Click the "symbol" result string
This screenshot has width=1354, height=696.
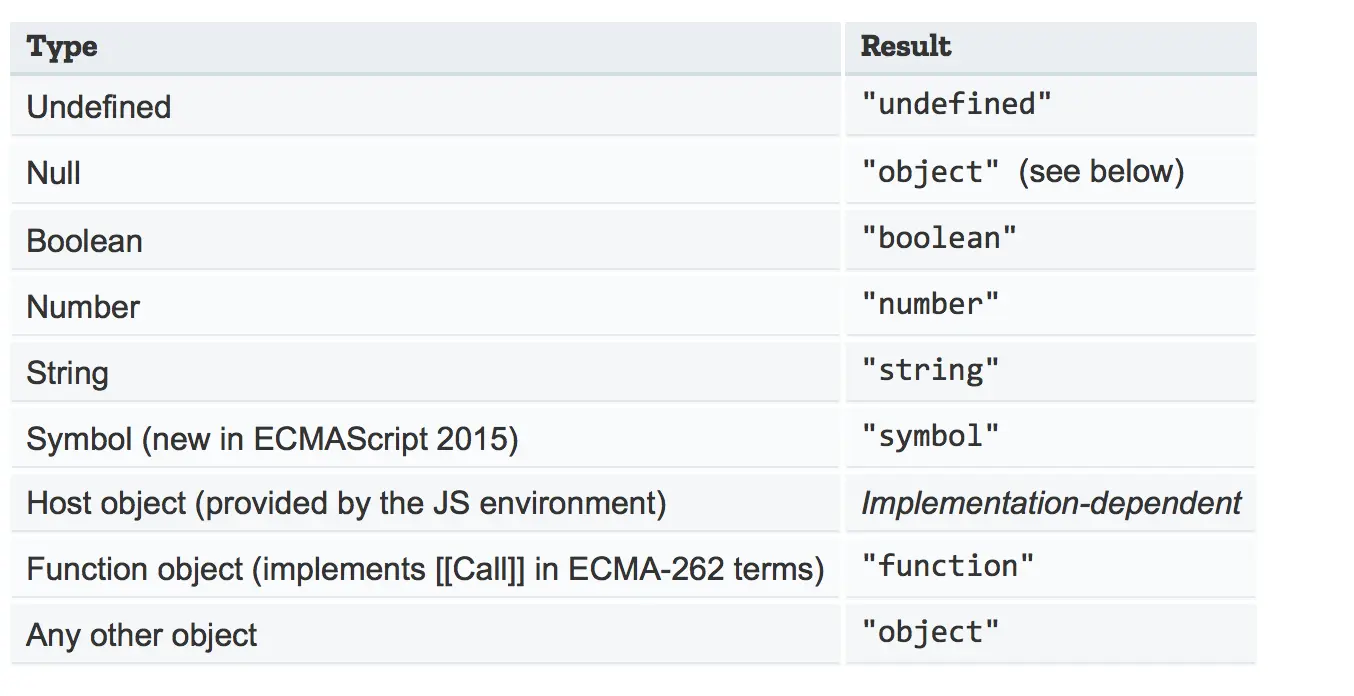point(930,436)
